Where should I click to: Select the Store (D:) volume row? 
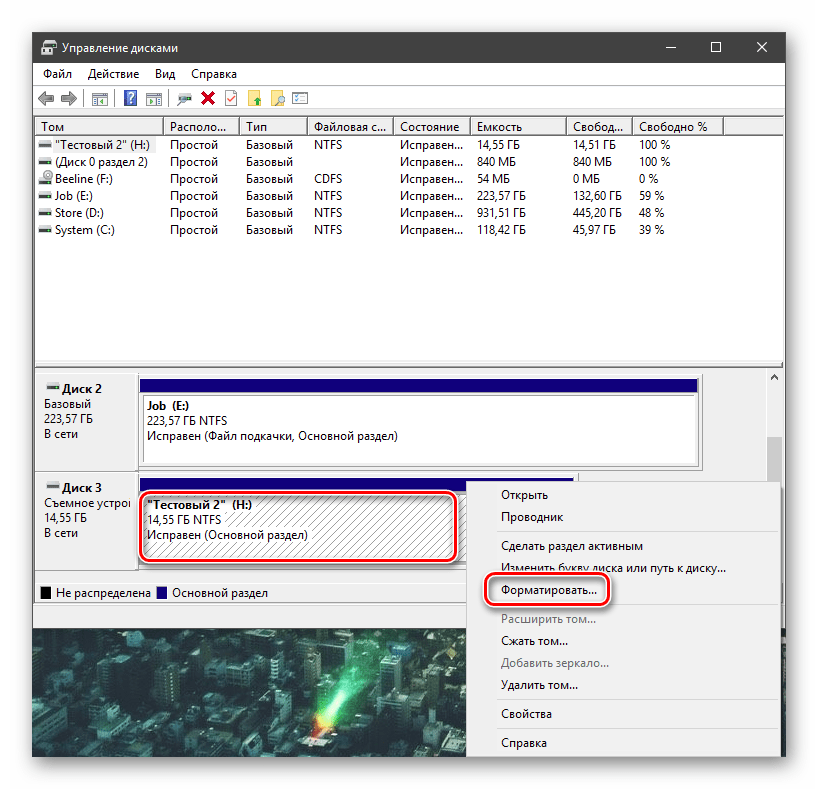click(x=409, y=213)
